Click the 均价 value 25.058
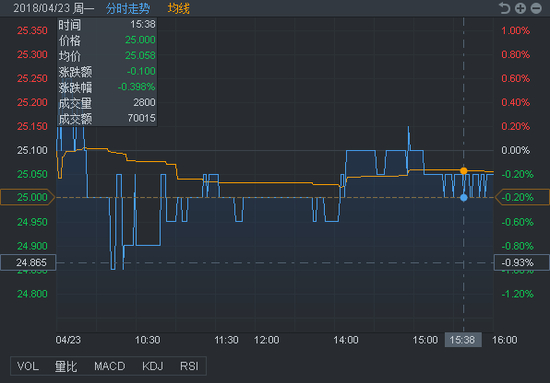Screen dimensions: 550x383 (x=140, y=55)
